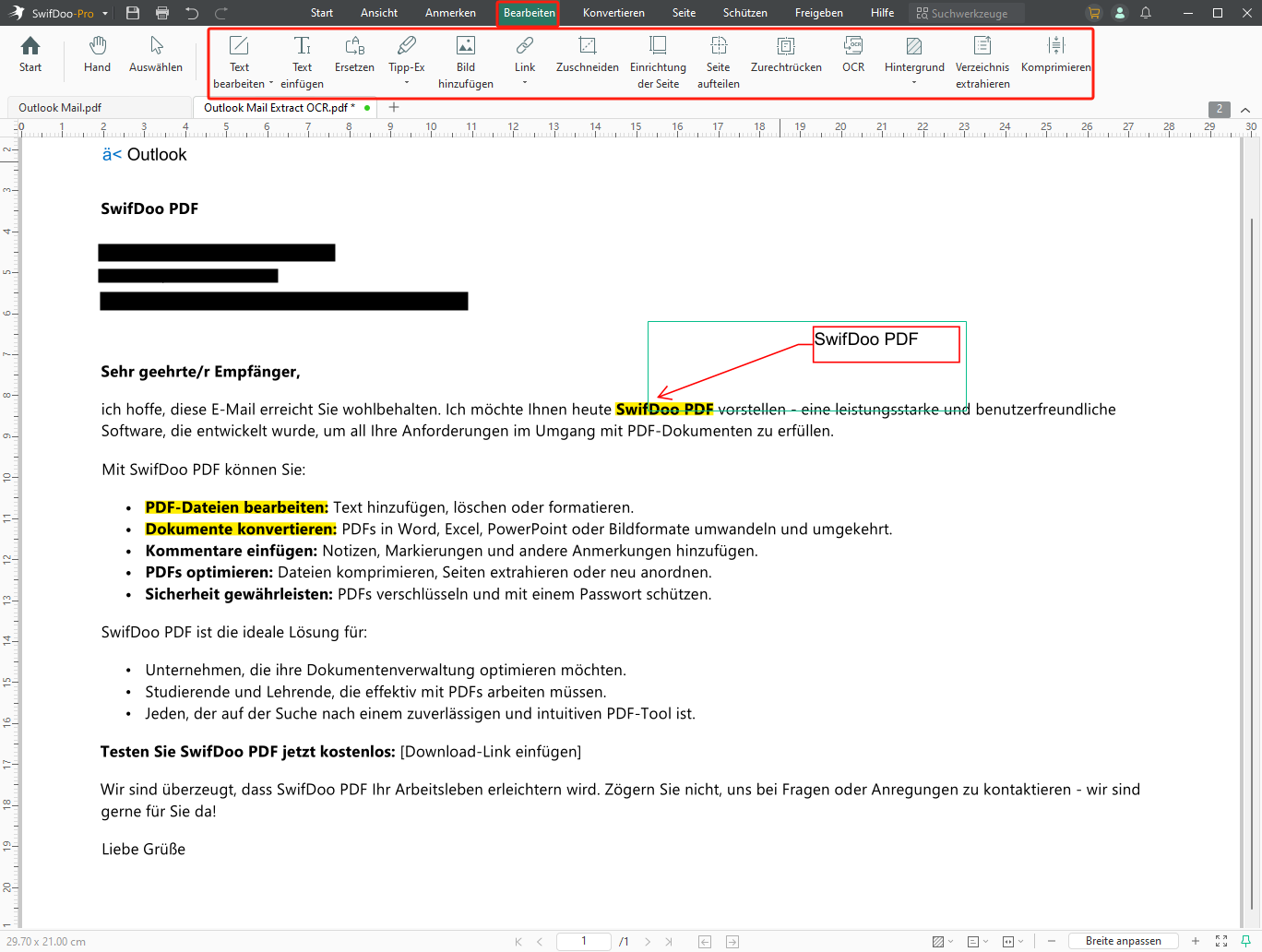Open the SwifDoo-Pro application menu dropdown
Image resolution: width=1262 pixels, height=952 pixels.
[105, 14]
